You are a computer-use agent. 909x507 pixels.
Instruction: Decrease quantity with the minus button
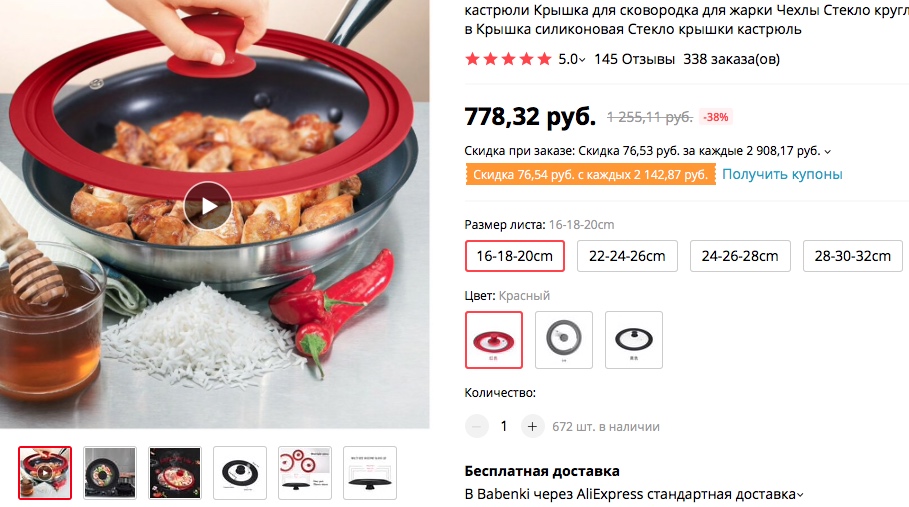point(477,426)
